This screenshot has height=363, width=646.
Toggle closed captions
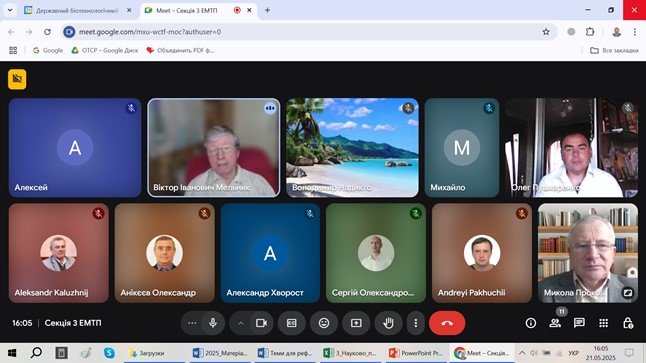292,323
